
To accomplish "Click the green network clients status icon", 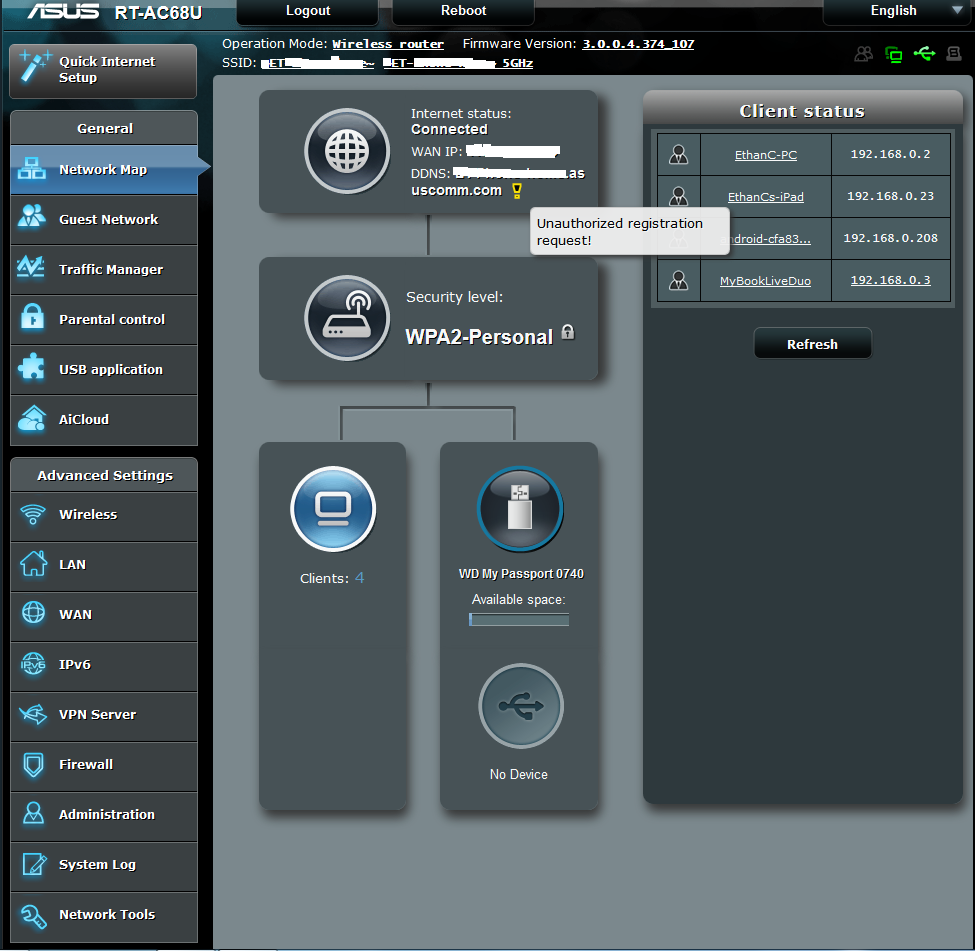I will (894, 55).
